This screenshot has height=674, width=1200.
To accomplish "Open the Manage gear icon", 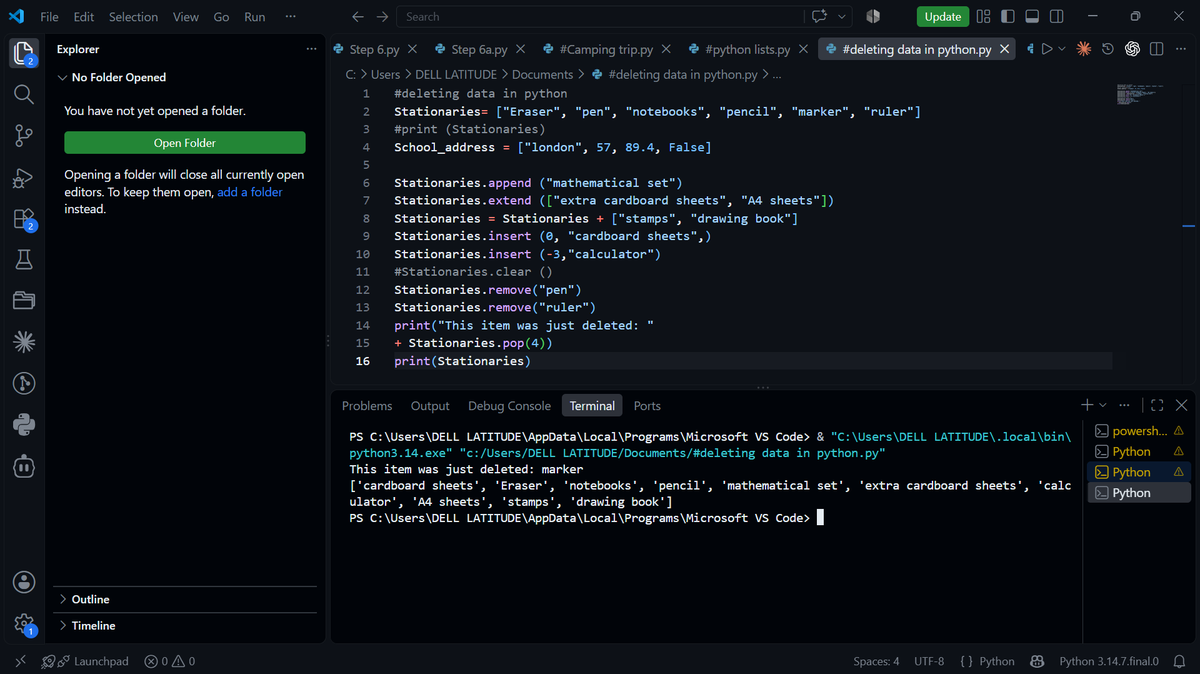I will [x=24, y=624].
